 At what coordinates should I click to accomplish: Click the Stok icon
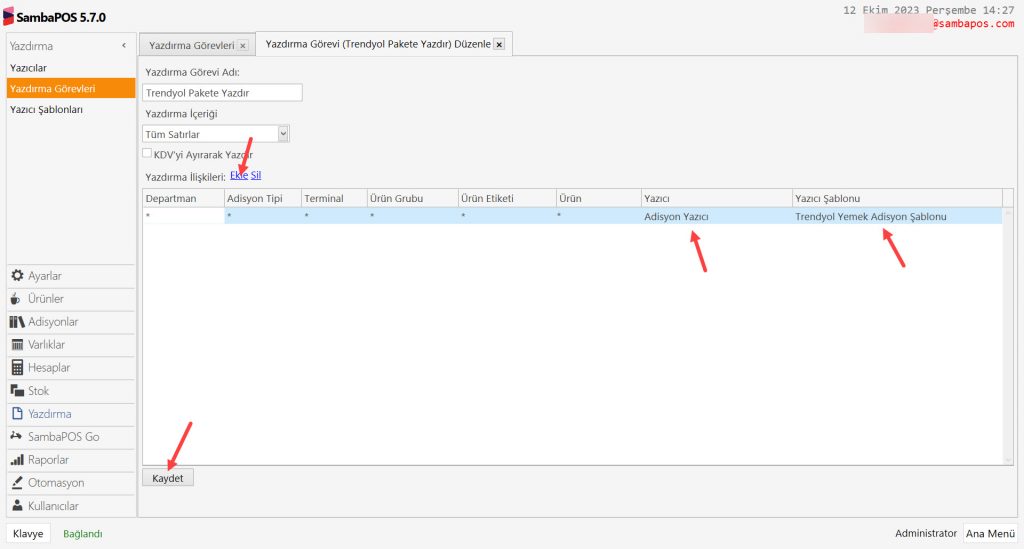tap(17, 390)
